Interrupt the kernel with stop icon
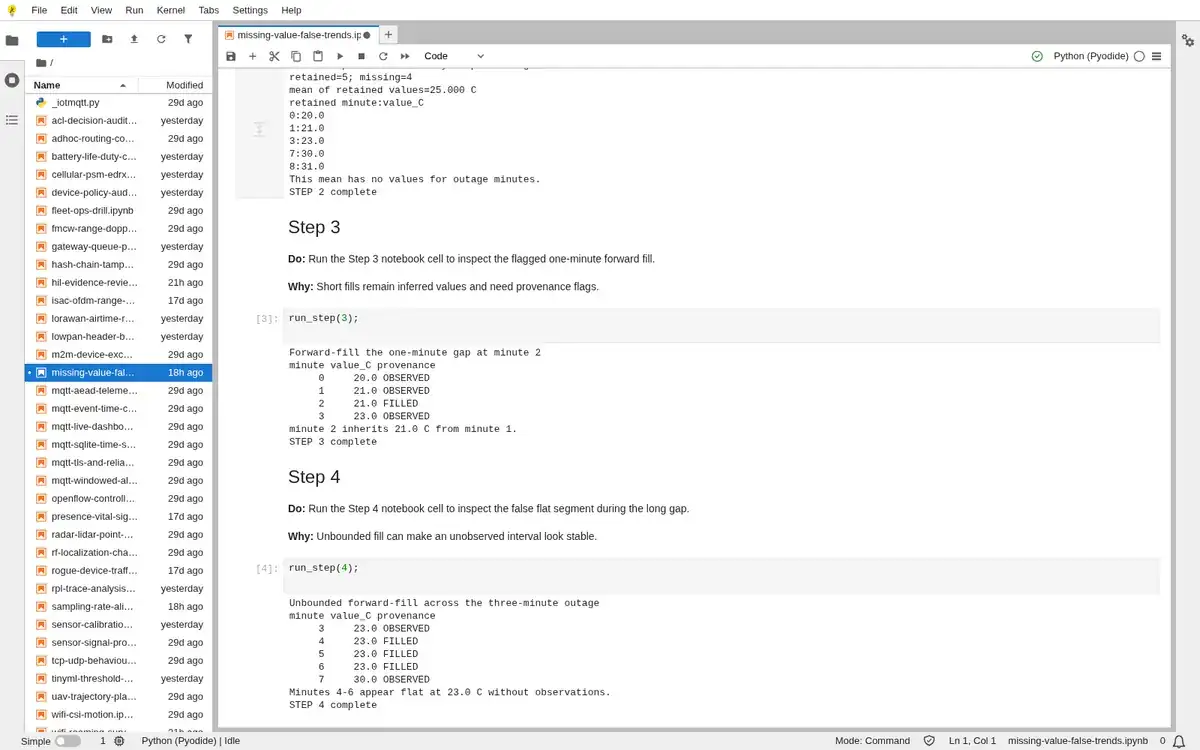 click(361, 56)
